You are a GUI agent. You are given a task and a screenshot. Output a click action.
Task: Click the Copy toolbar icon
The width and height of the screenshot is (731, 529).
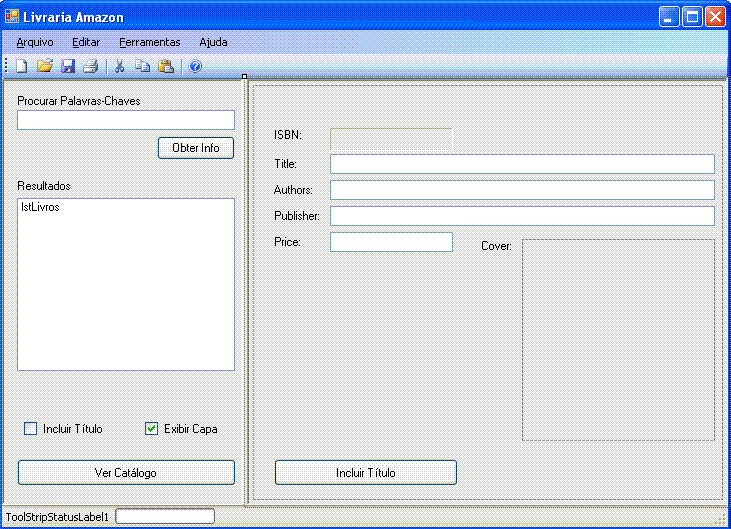[x=143, y=66]
